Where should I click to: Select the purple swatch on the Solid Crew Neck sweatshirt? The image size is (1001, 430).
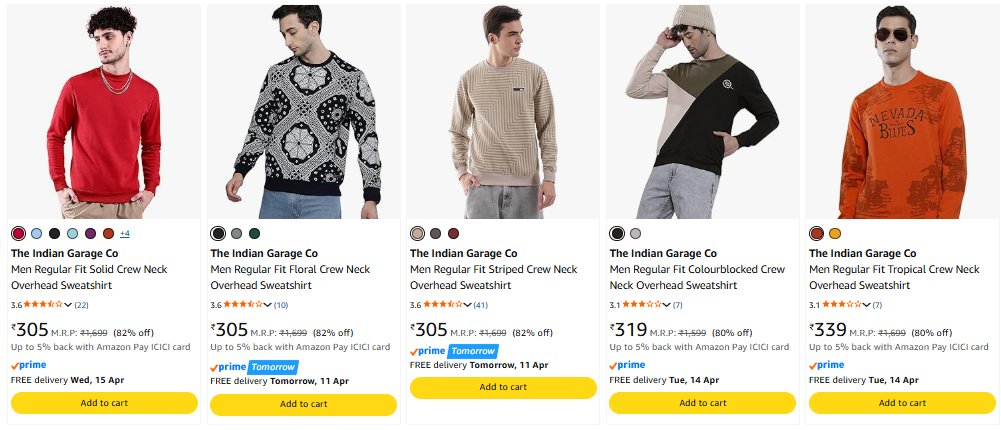coord(90,233)
